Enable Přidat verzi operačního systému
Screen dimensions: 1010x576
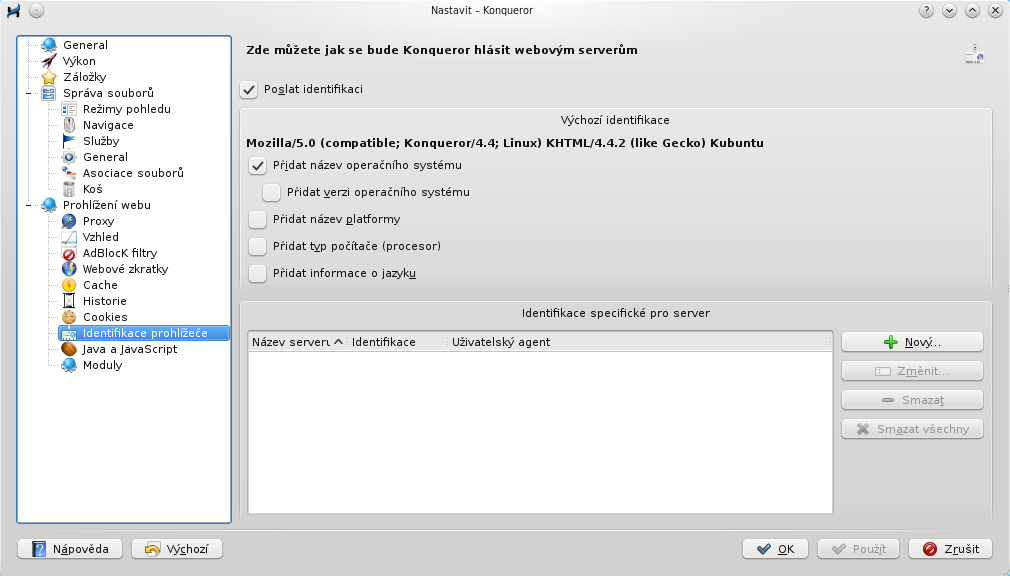[x=271, y=193]
